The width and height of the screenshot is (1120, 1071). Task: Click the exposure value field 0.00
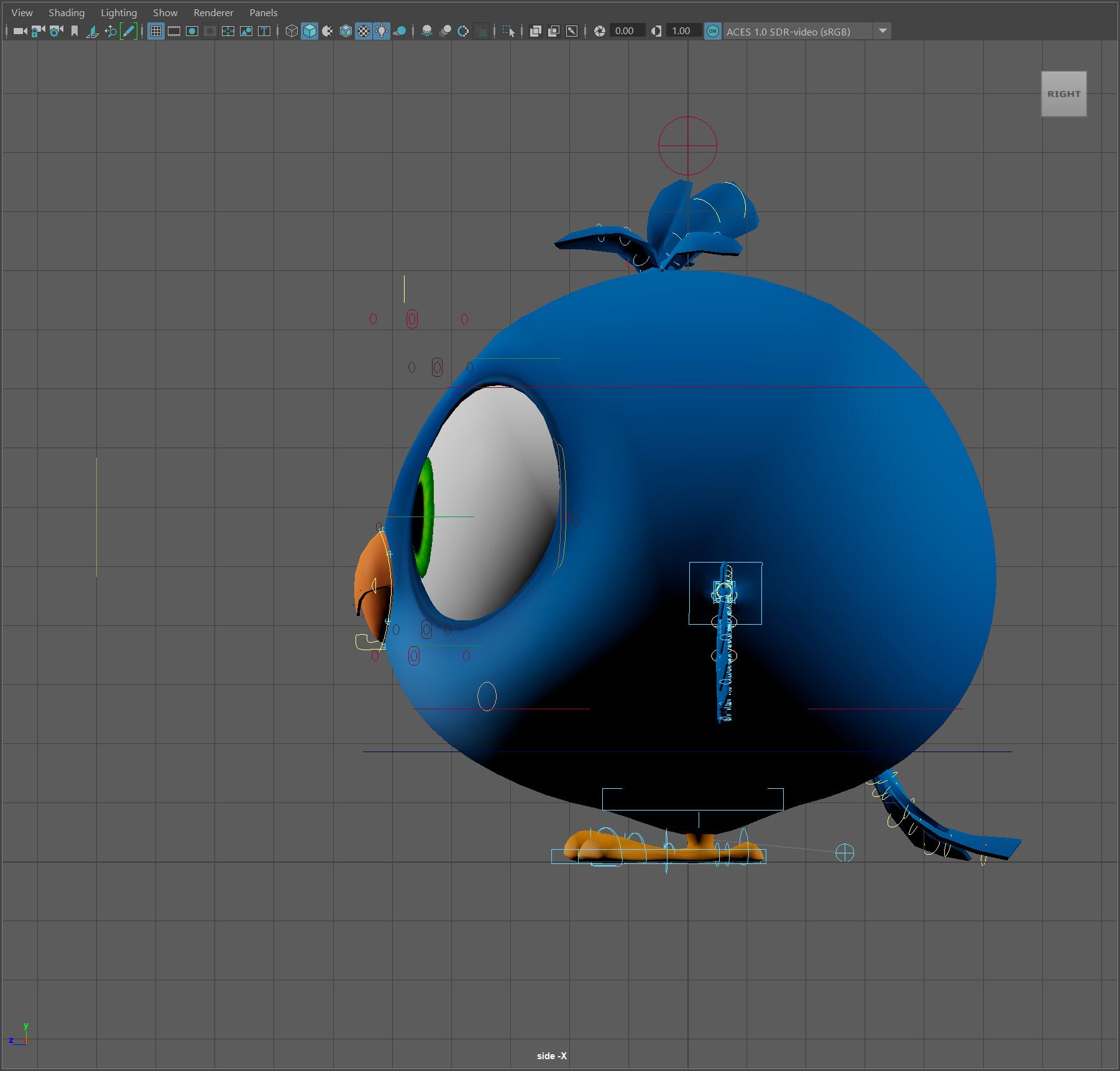click(625, 31)
